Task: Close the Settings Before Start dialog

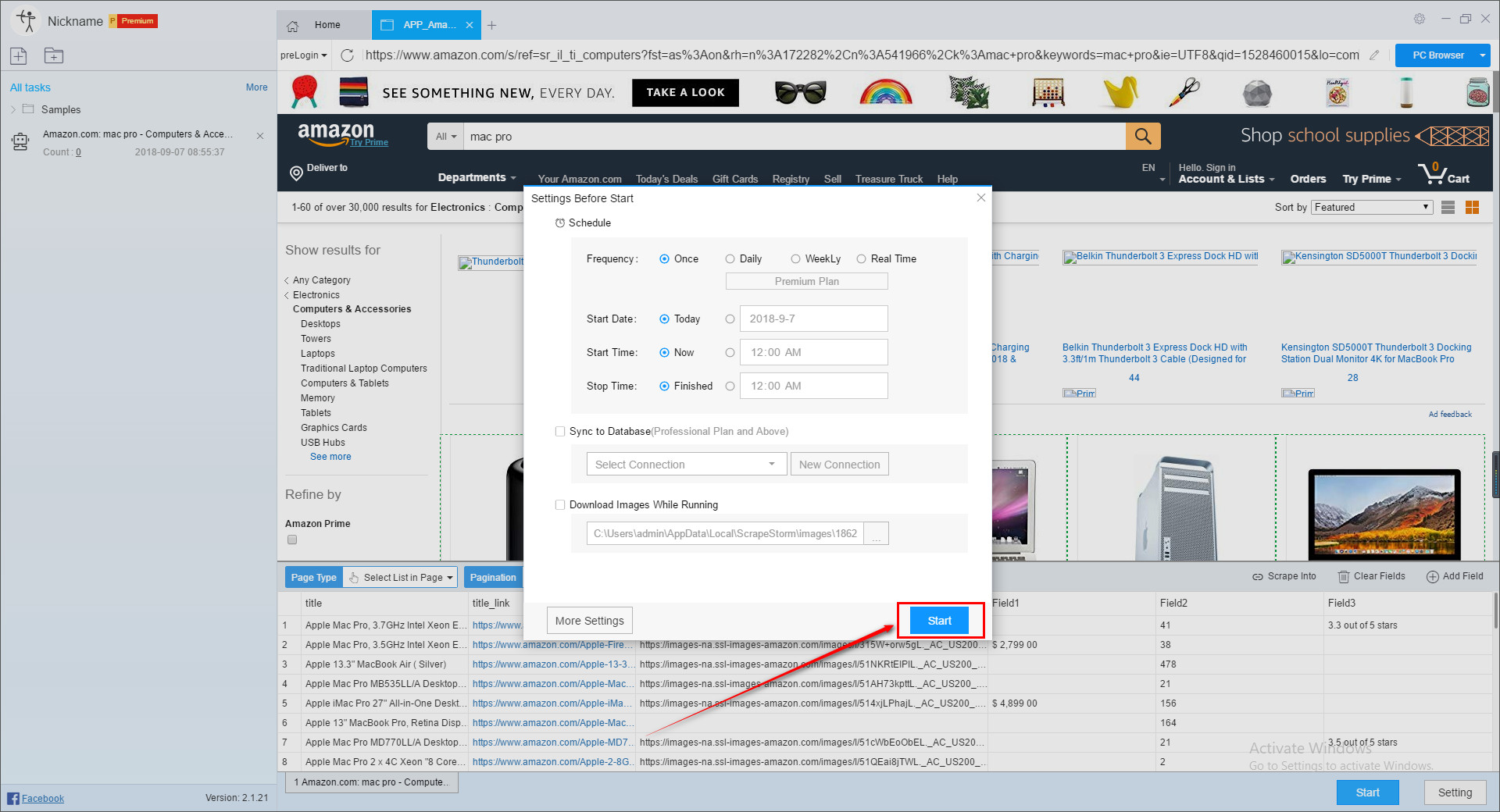Action: click(x=981, y=198)
